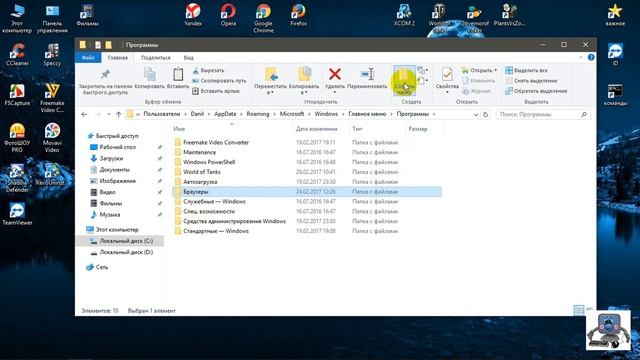Open the Open (Открыть) dropdown arrow
Screen dimensions: 640x360
(x=496, y=71)
